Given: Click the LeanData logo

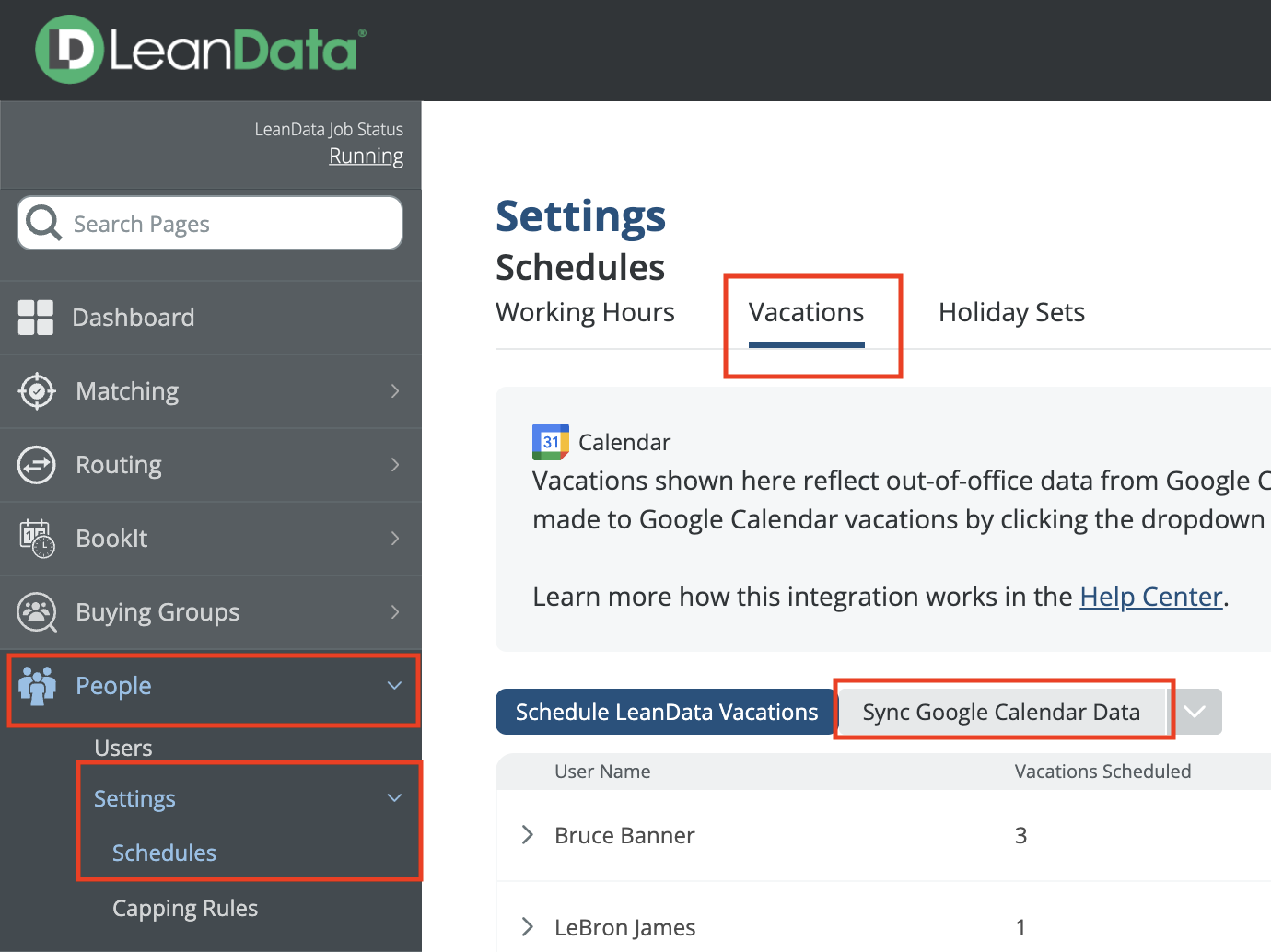Looking at the screenshot, I should pyautogui.click(x=198, y=49).
